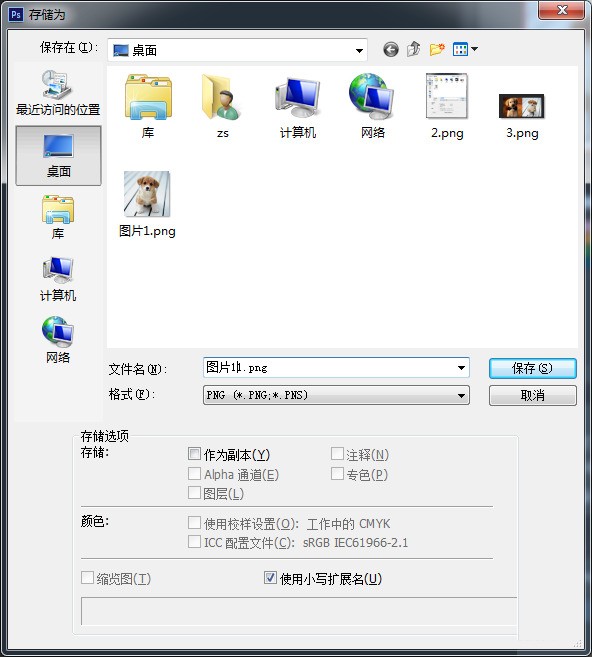Screen dimensions: 592x657
Task: Create a new folder with the toolbar icon
Action: pyautogui.click(x=437, y=49)
